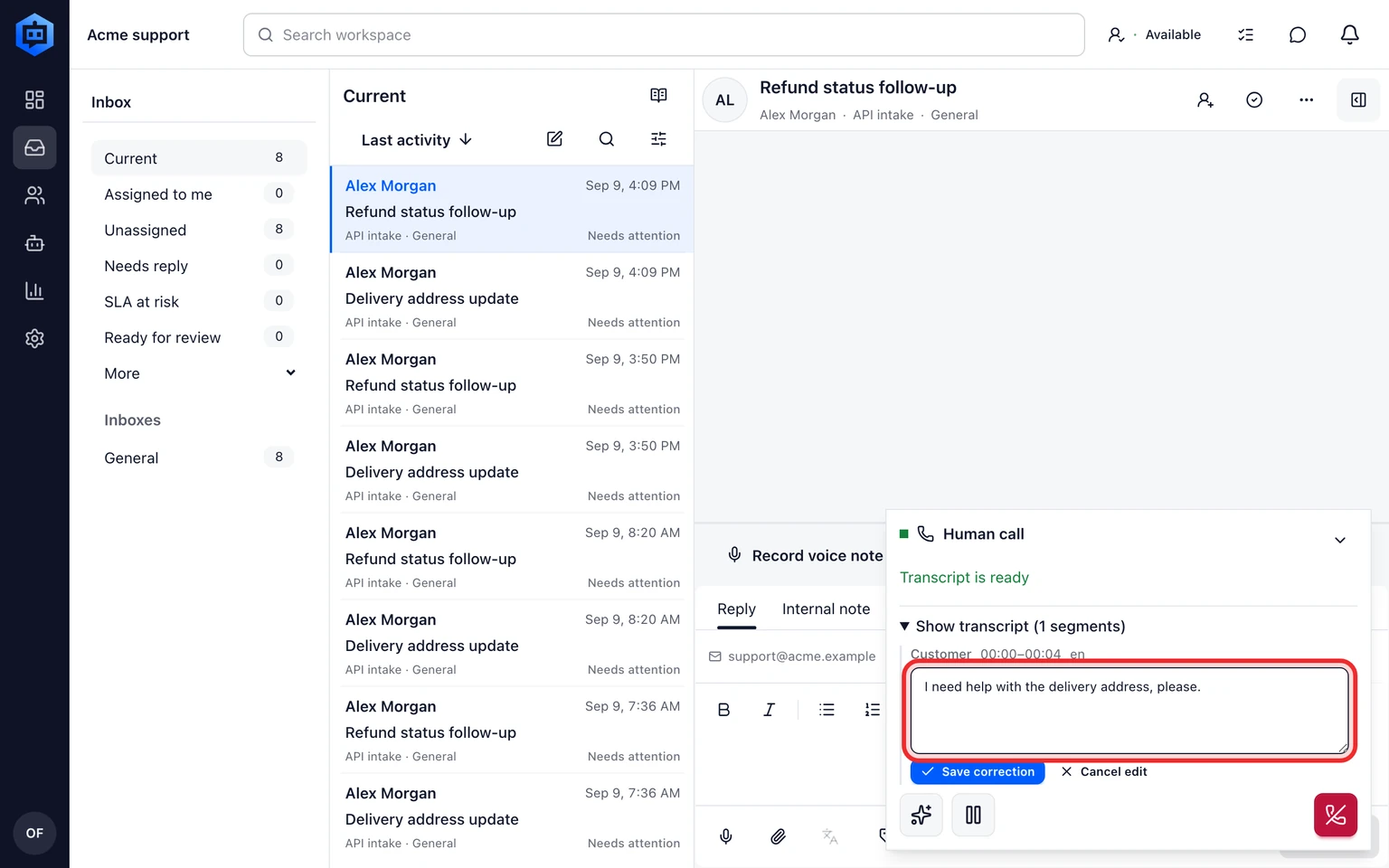This screenshot has width=1389, height=868.
Task: Collapse Show transcript disclosure triangle
Action: point(904,627)
